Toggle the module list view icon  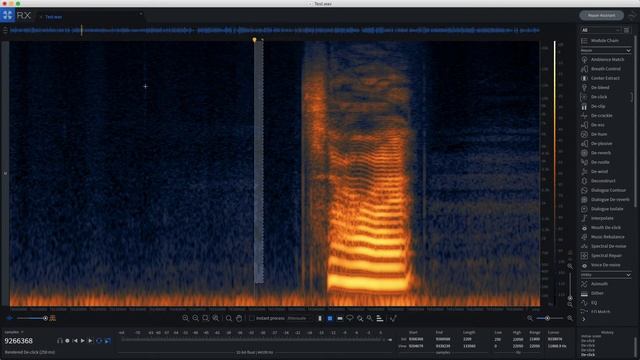(x=627, y=30)
